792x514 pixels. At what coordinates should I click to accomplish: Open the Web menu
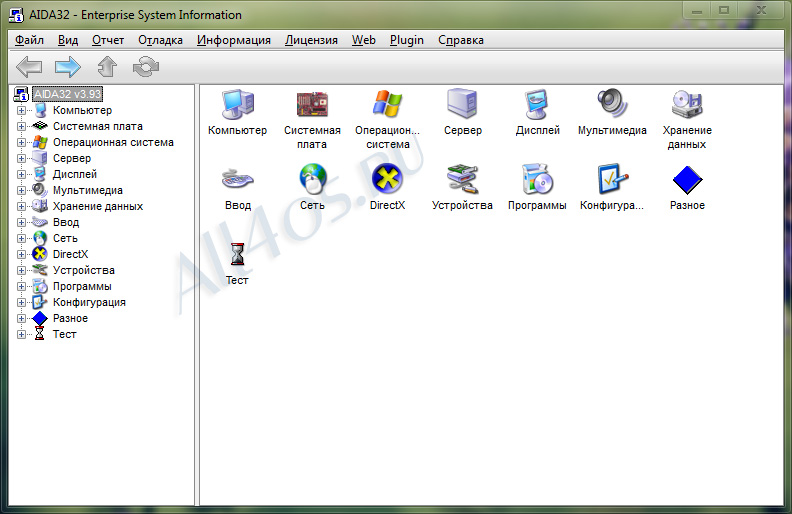(364, 40)
